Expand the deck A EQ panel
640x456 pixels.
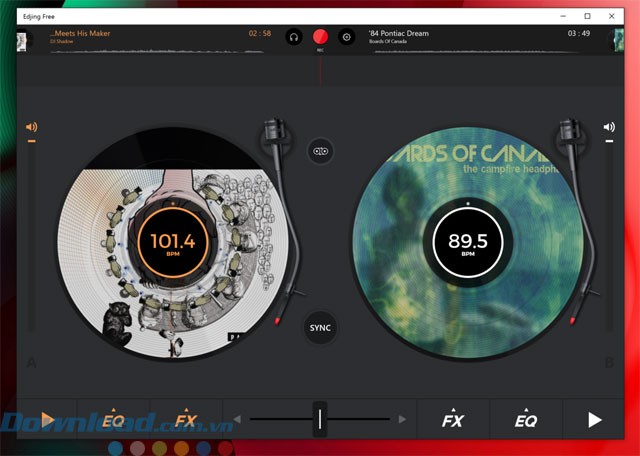point(113,420)
